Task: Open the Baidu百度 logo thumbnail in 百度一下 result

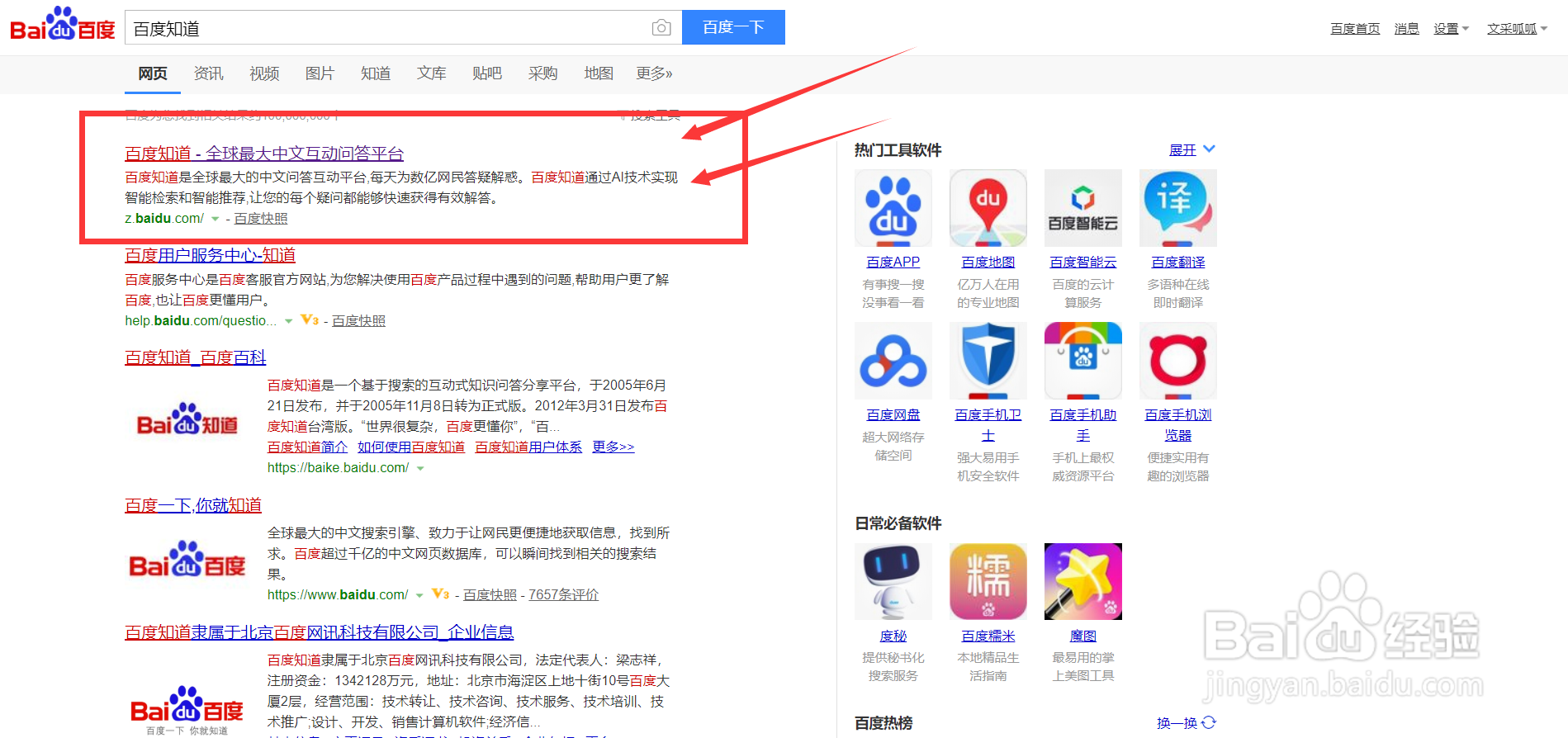Action: [x=187, y=561]
